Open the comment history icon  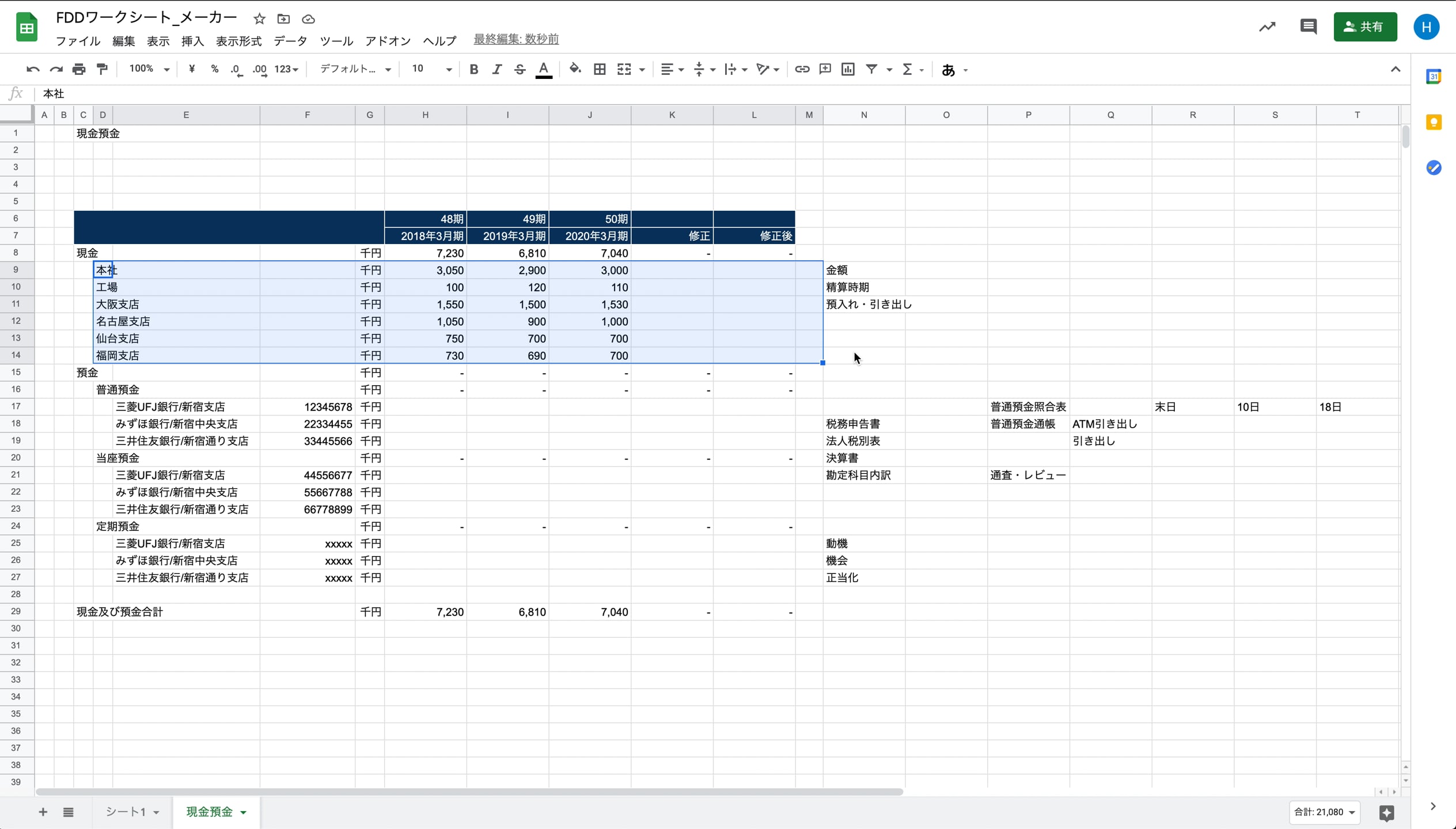pyautogui.click(x=1308, y=27)
